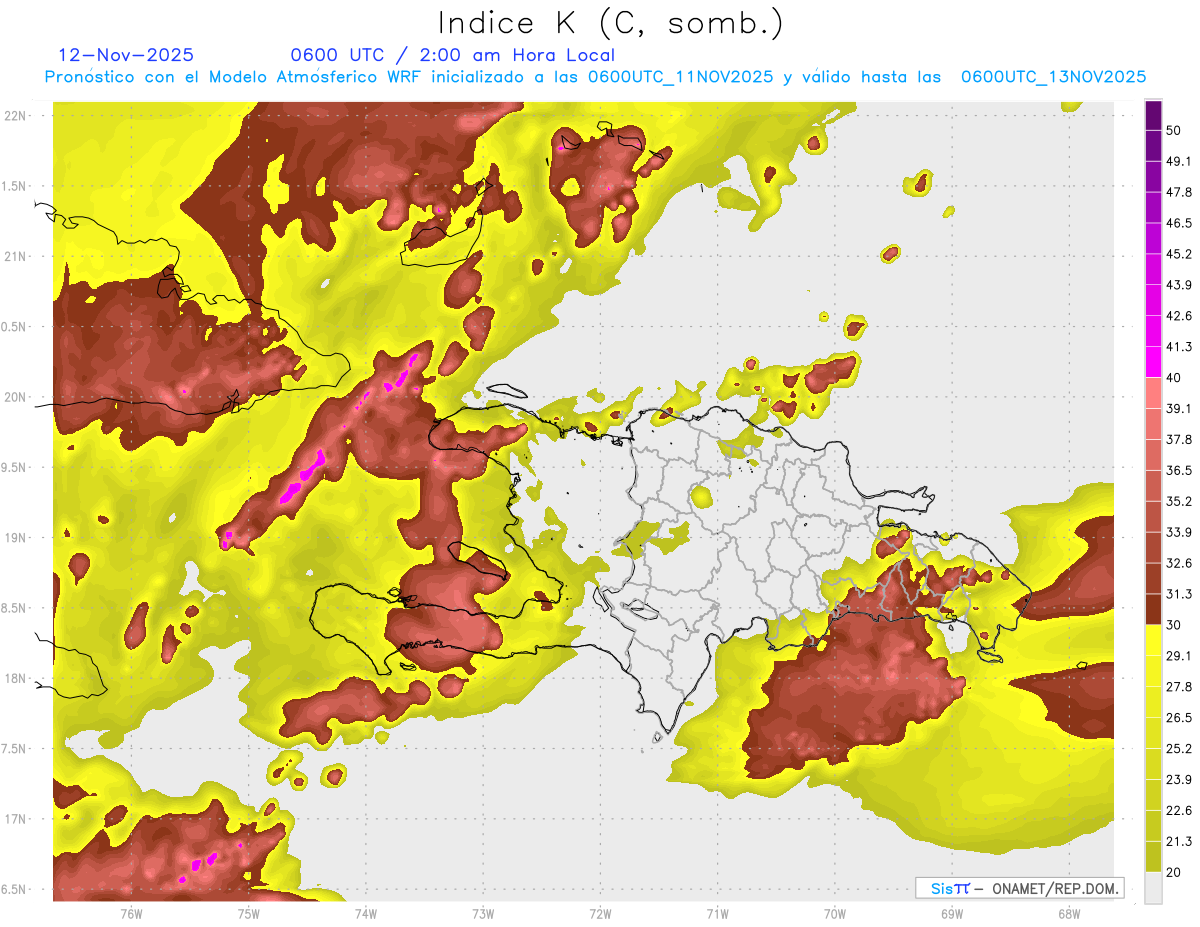Click the 19N latitude label
Viewport: 1200px width, 927px height.
16,537
